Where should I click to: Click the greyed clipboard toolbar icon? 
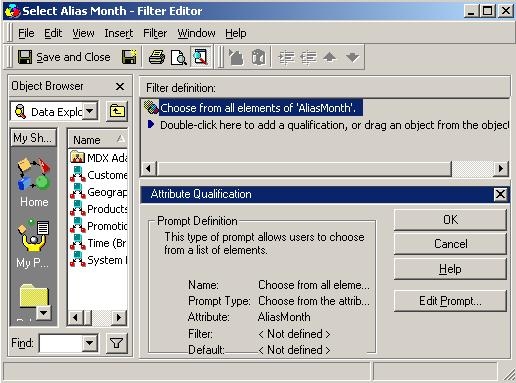coord(258,57)
